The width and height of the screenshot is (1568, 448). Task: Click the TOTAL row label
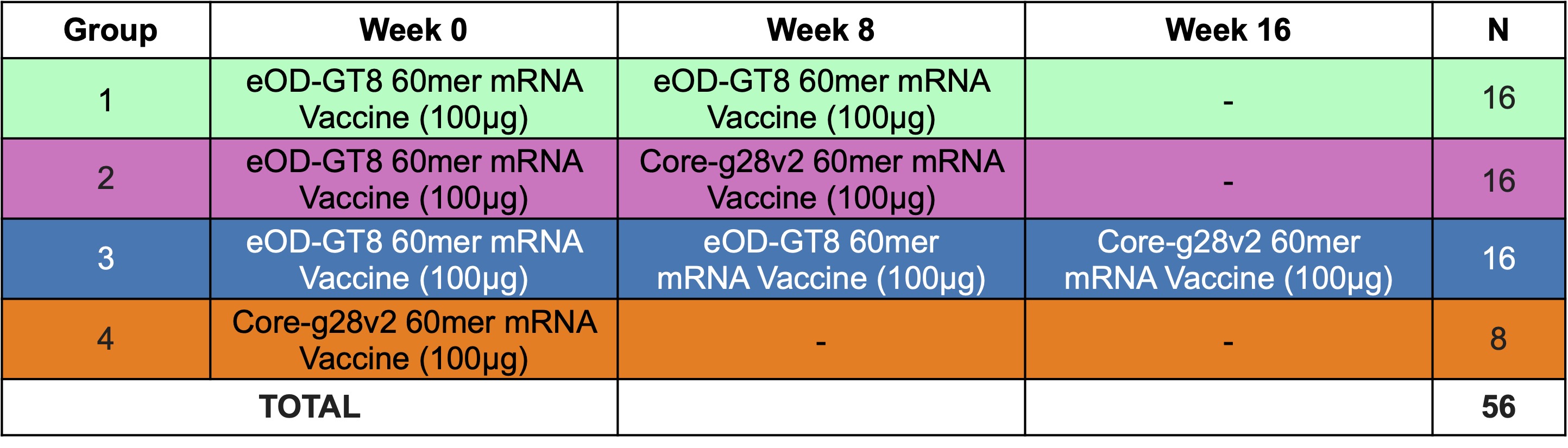[310, 407]
